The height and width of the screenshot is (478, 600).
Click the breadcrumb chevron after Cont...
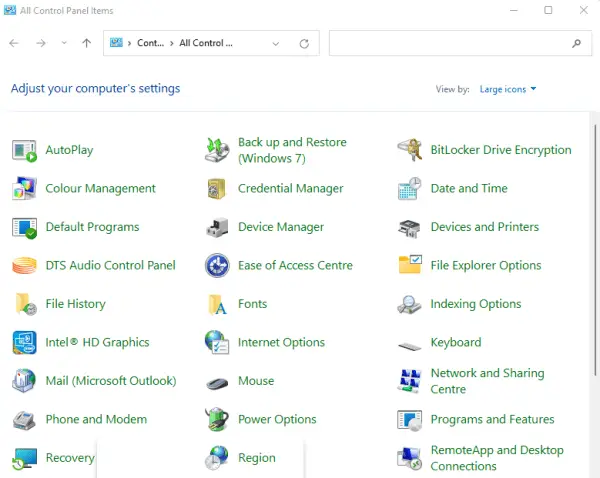171,43
